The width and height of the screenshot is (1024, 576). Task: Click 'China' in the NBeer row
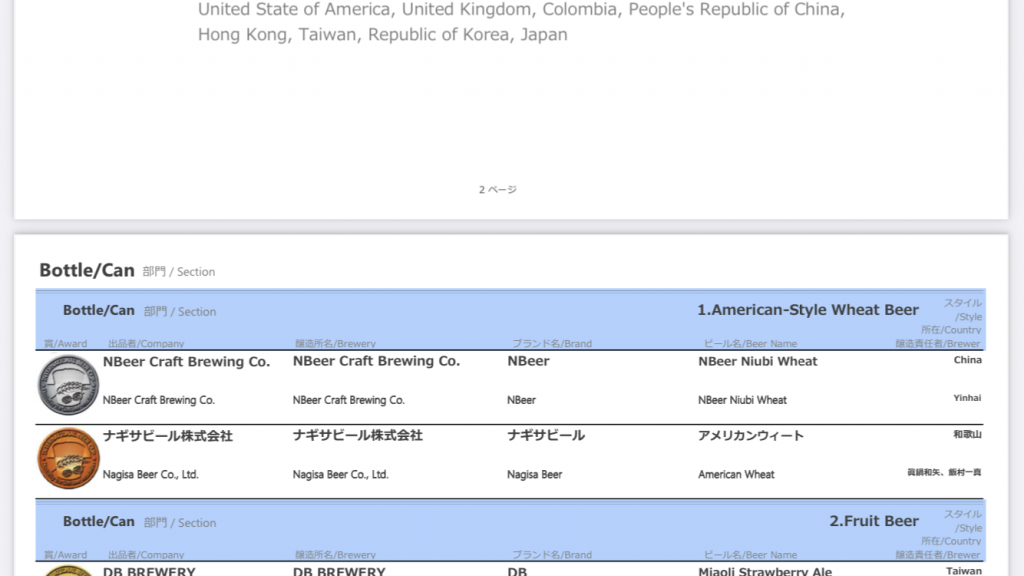(x=967, y=360)
